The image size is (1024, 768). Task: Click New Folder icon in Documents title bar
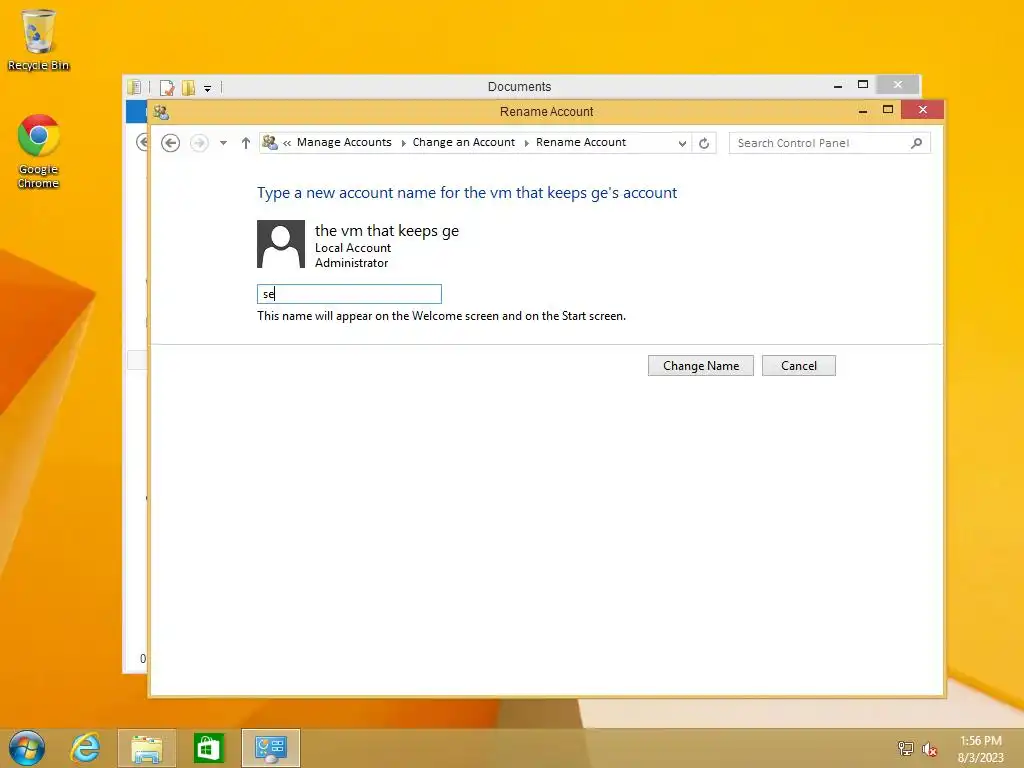[x=189, y=88]
